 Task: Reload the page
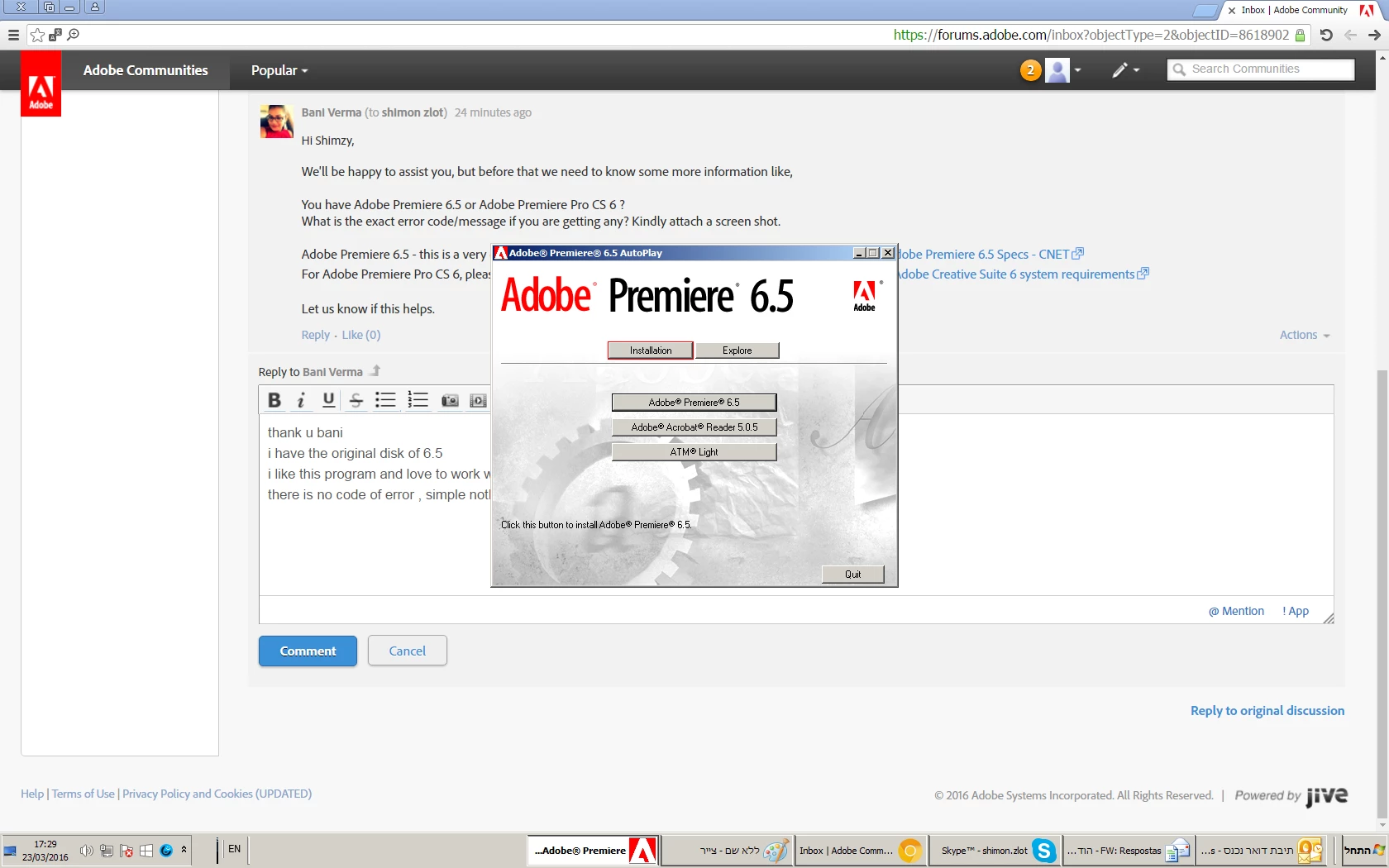point(1326,35)
